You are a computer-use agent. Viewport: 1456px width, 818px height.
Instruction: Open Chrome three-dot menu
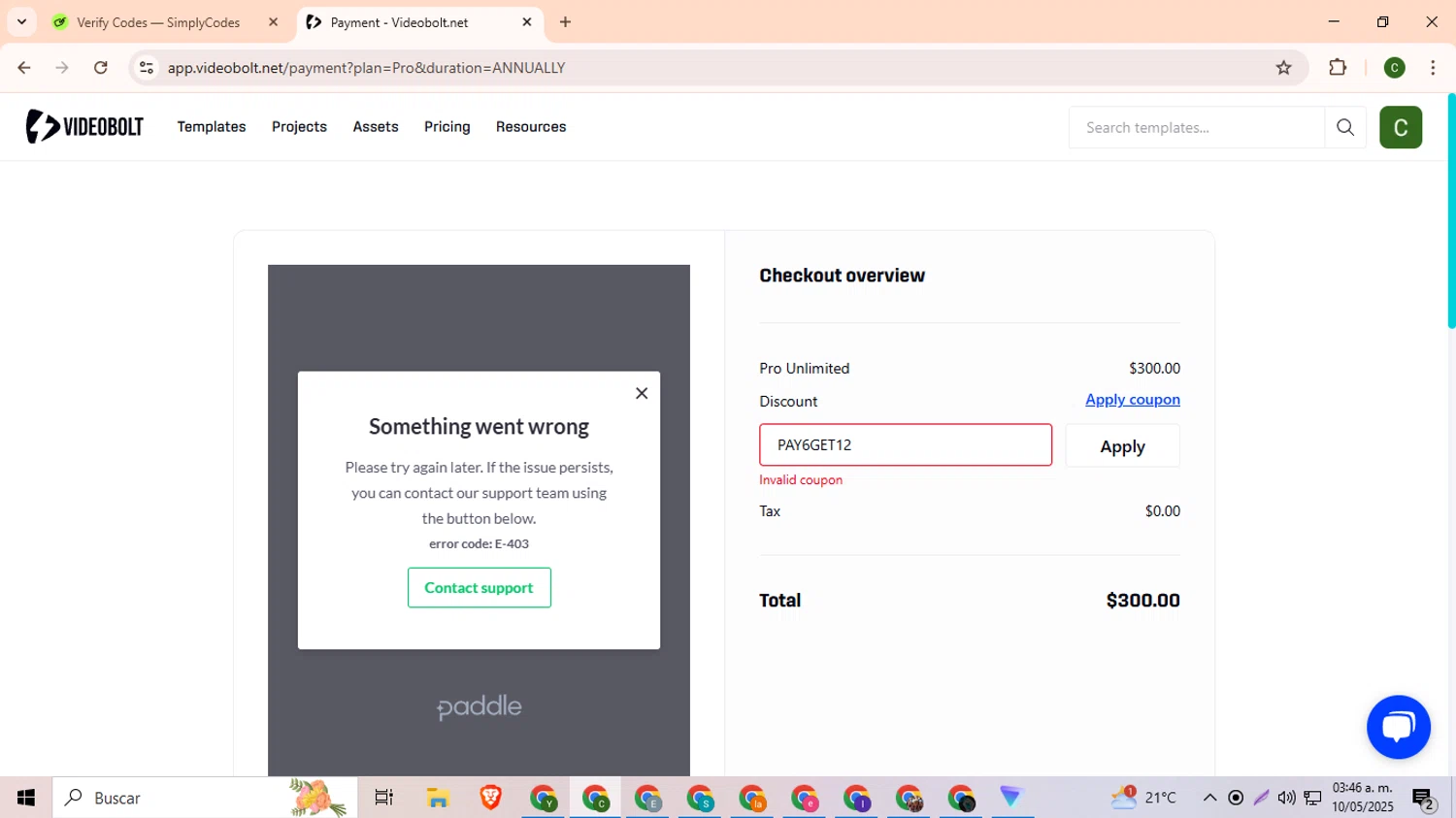point(1433,68)
